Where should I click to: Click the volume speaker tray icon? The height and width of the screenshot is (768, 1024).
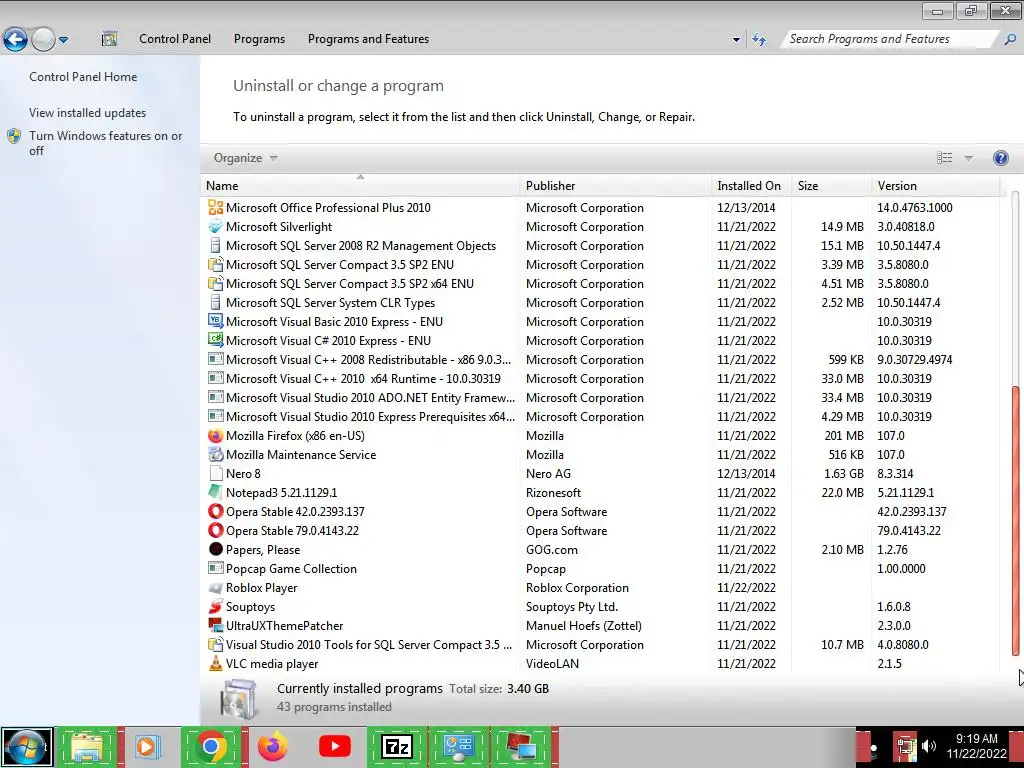(x=929, y=746)
